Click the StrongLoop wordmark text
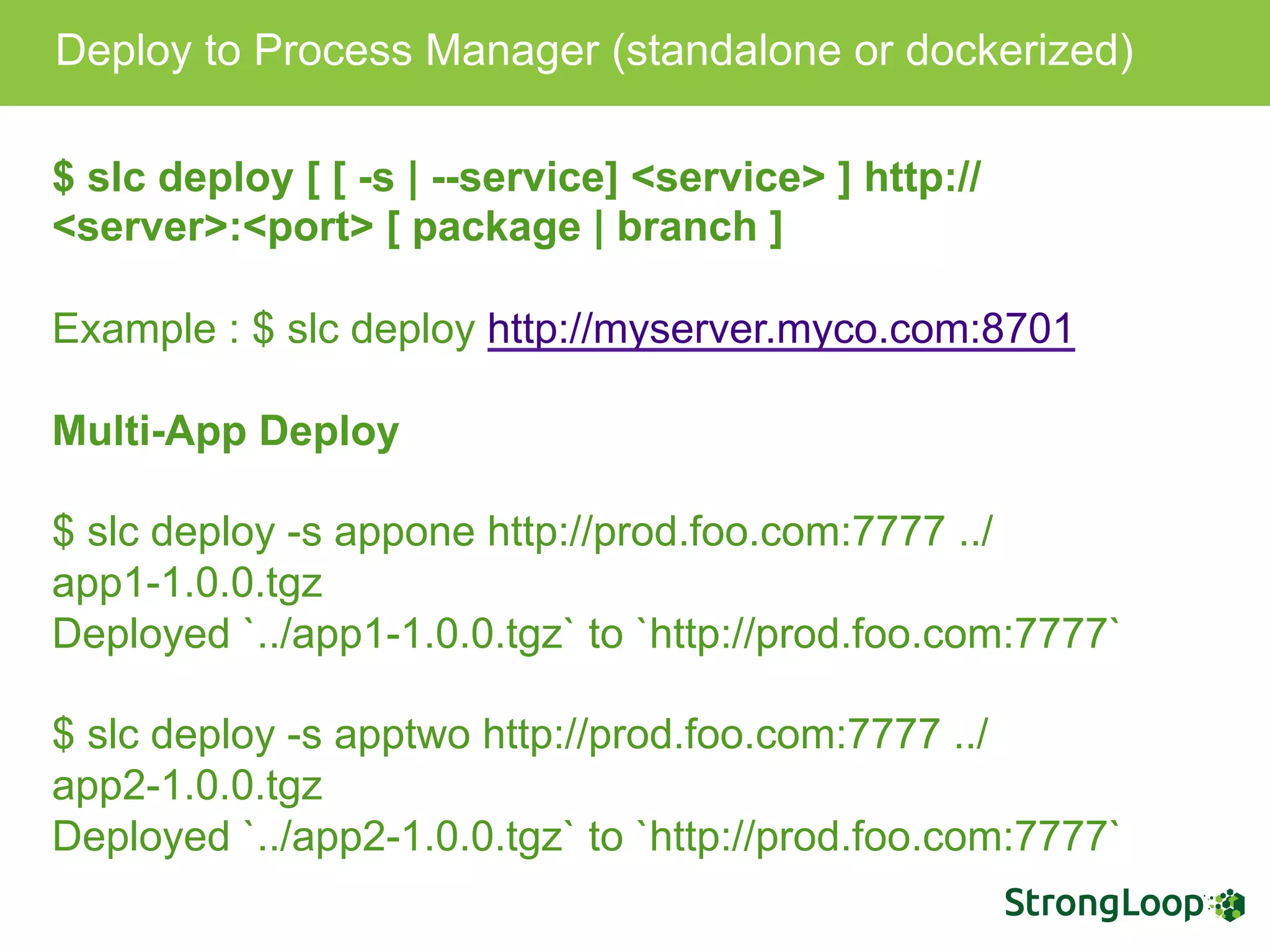Image resolution: width=1270 pixels, height=952 pixels. click(x=1104, y=904)
